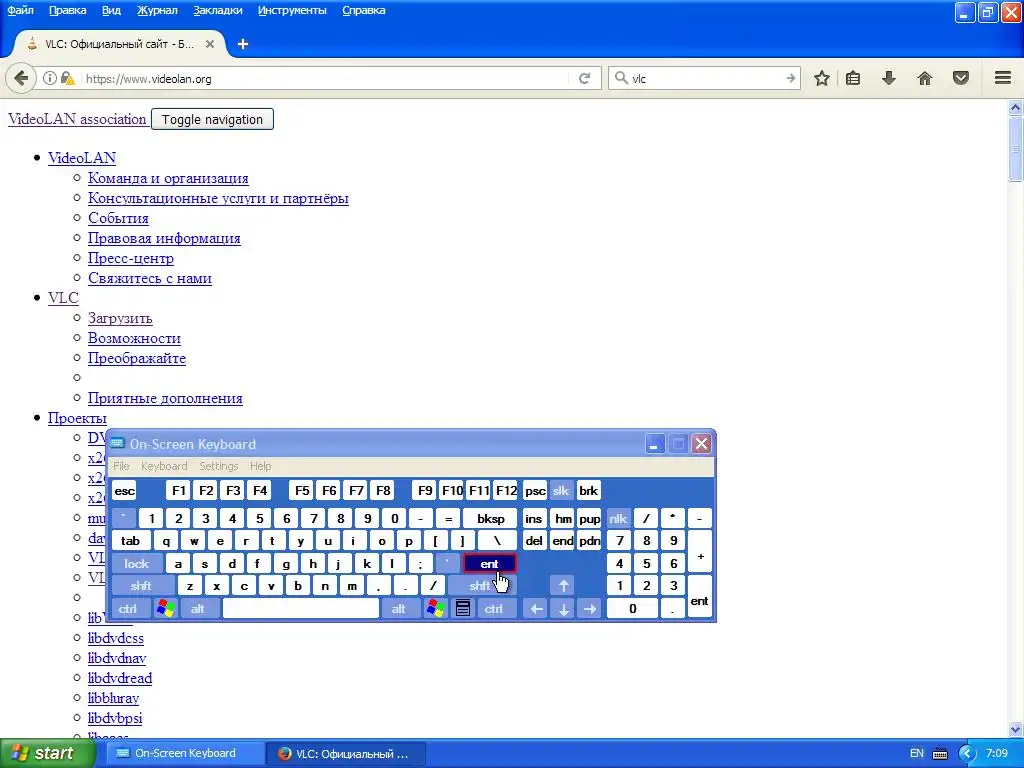This screenshot has width=1024, height=768.
Task: Toggle the left alt key on keyboard
Action: click(197, 609)
